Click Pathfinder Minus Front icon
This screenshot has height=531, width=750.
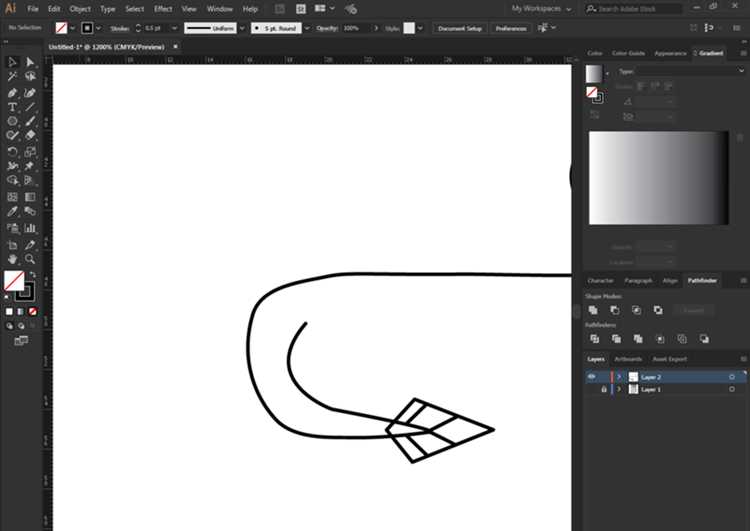pyautogui.click(x=615, y=310)
